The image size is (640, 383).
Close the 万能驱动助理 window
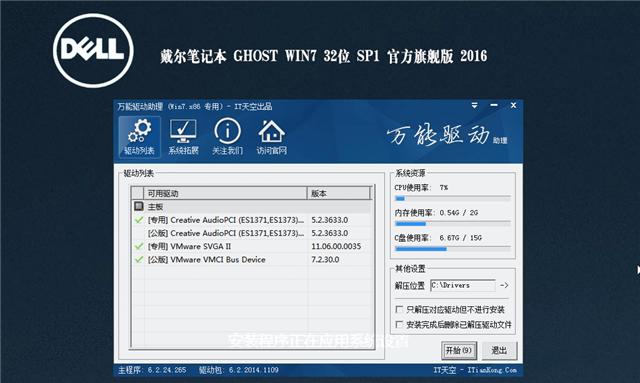coord(513,106)
